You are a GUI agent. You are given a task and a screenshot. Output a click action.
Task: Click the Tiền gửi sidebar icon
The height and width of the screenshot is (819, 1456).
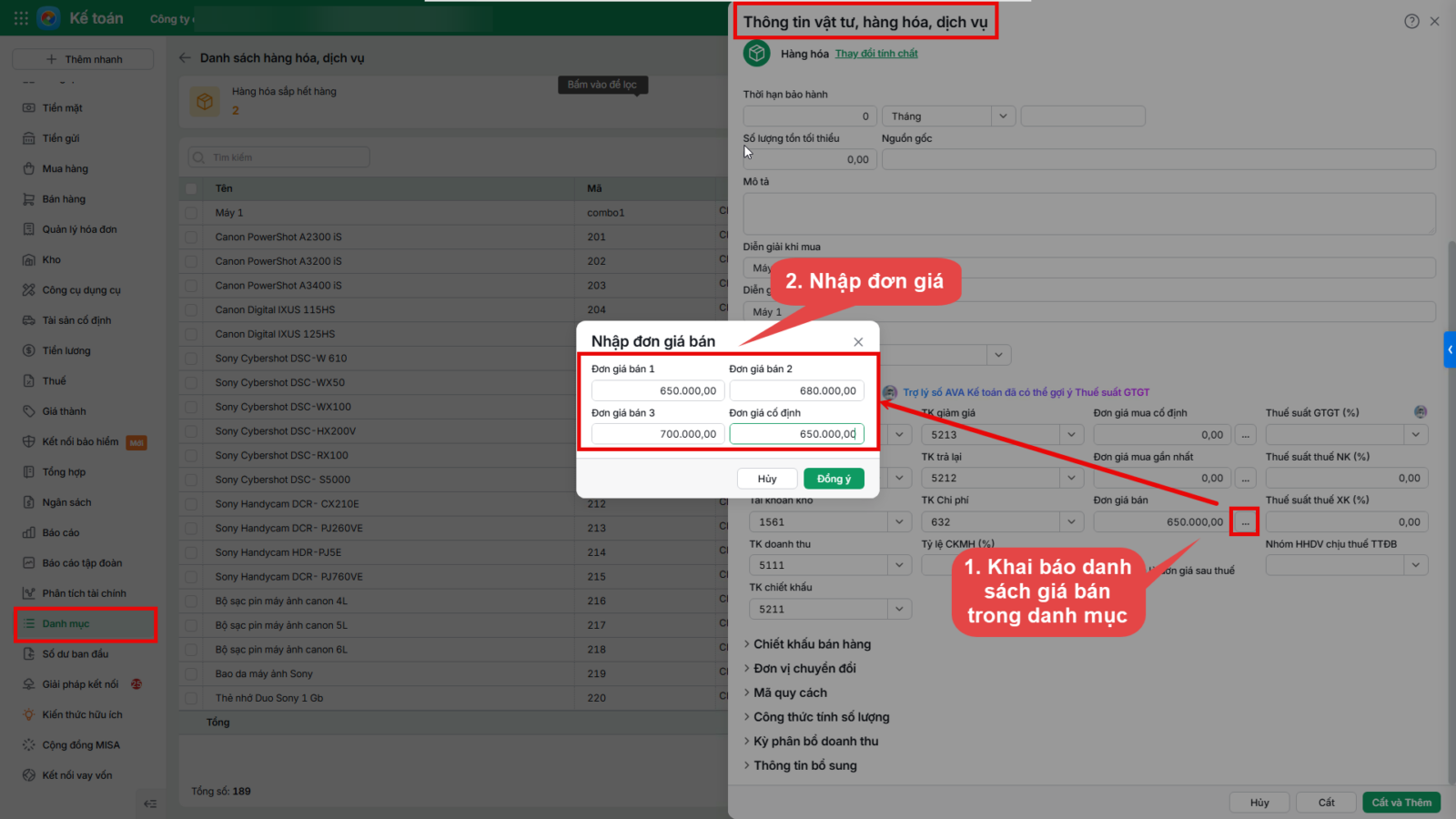click(28, 138)
